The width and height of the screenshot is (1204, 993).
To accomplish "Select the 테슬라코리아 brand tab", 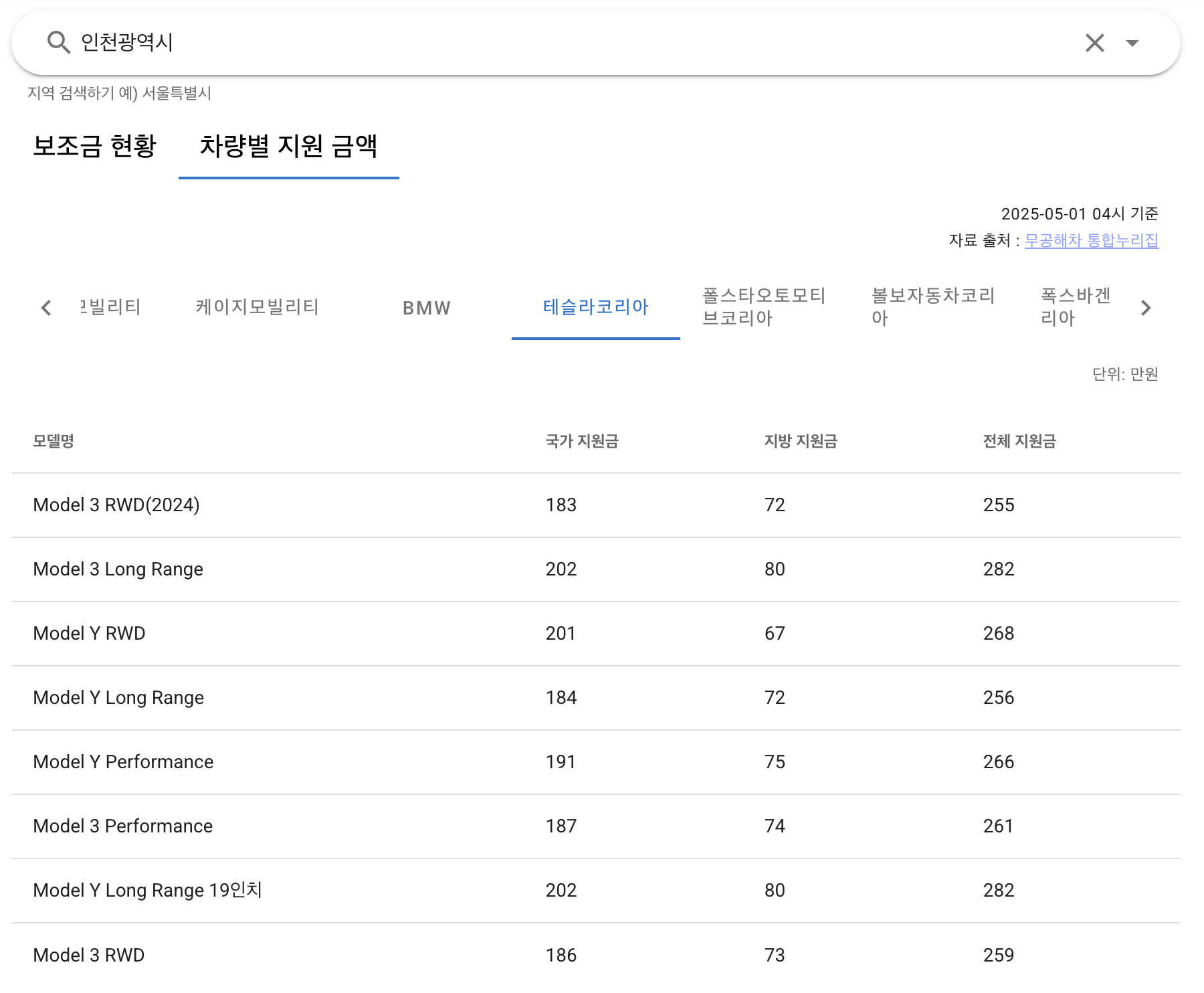I will tap(595, 308).
